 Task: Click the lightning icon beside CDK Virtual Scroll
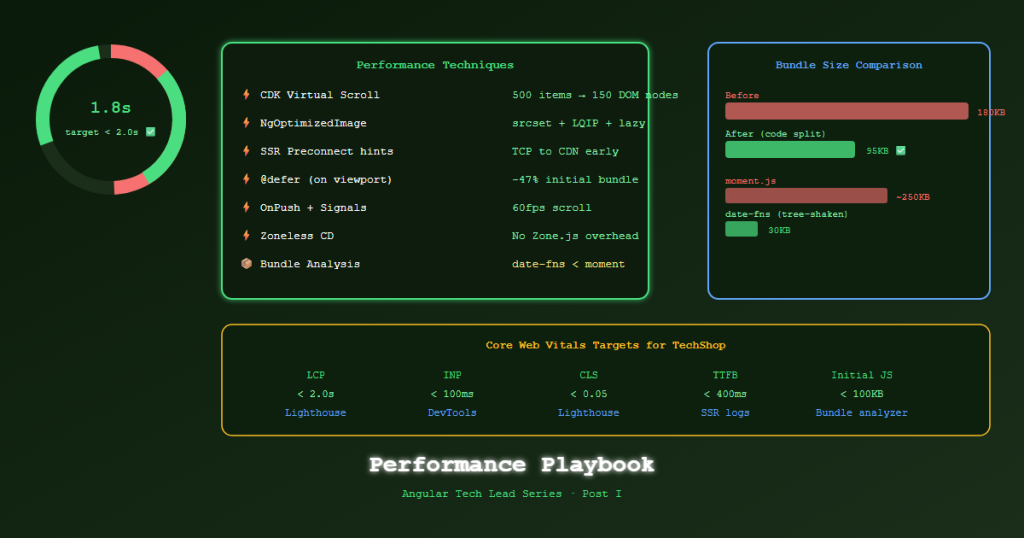click(246, 95)
